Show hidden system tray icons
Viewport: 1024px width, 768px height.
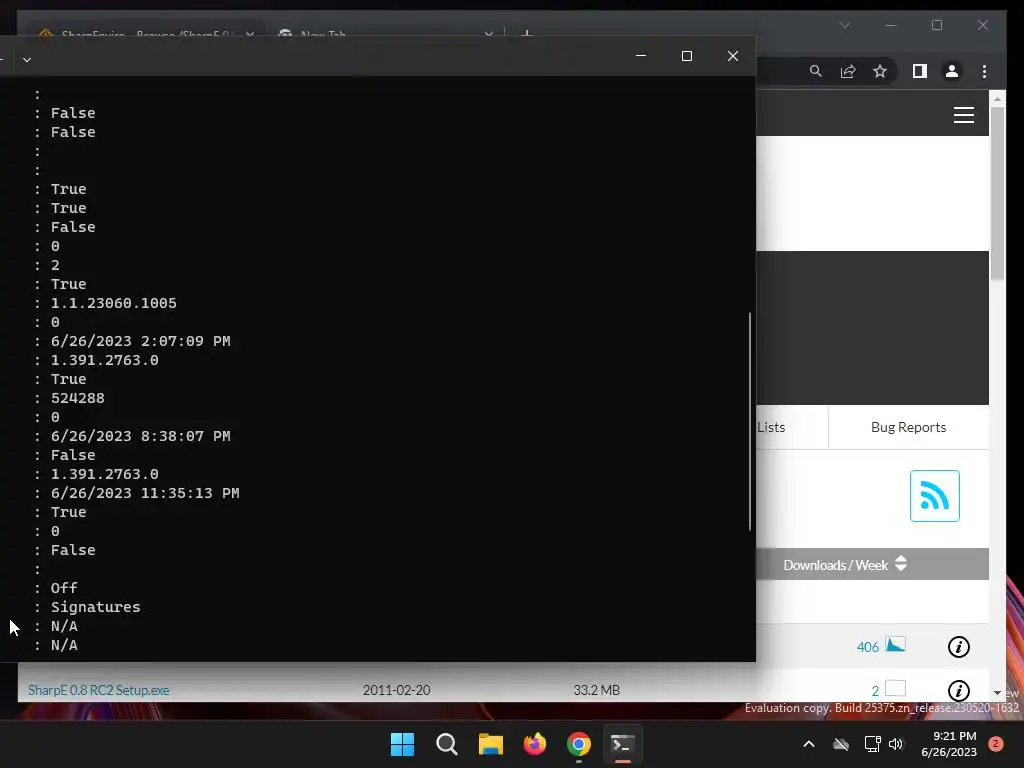808,744
